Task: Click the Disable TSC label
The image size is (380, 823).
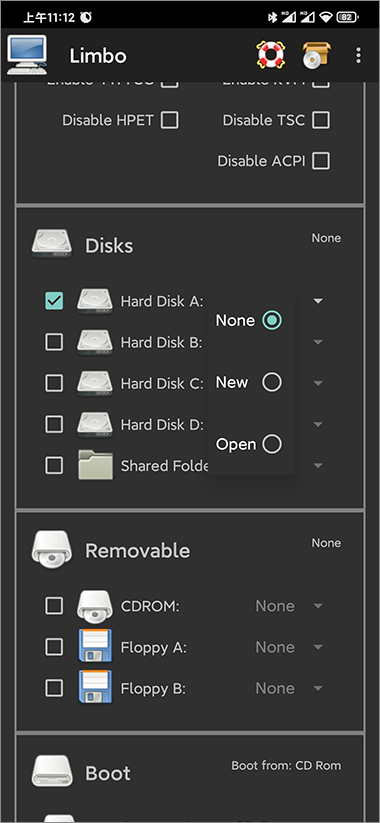Action: [263, 120]
